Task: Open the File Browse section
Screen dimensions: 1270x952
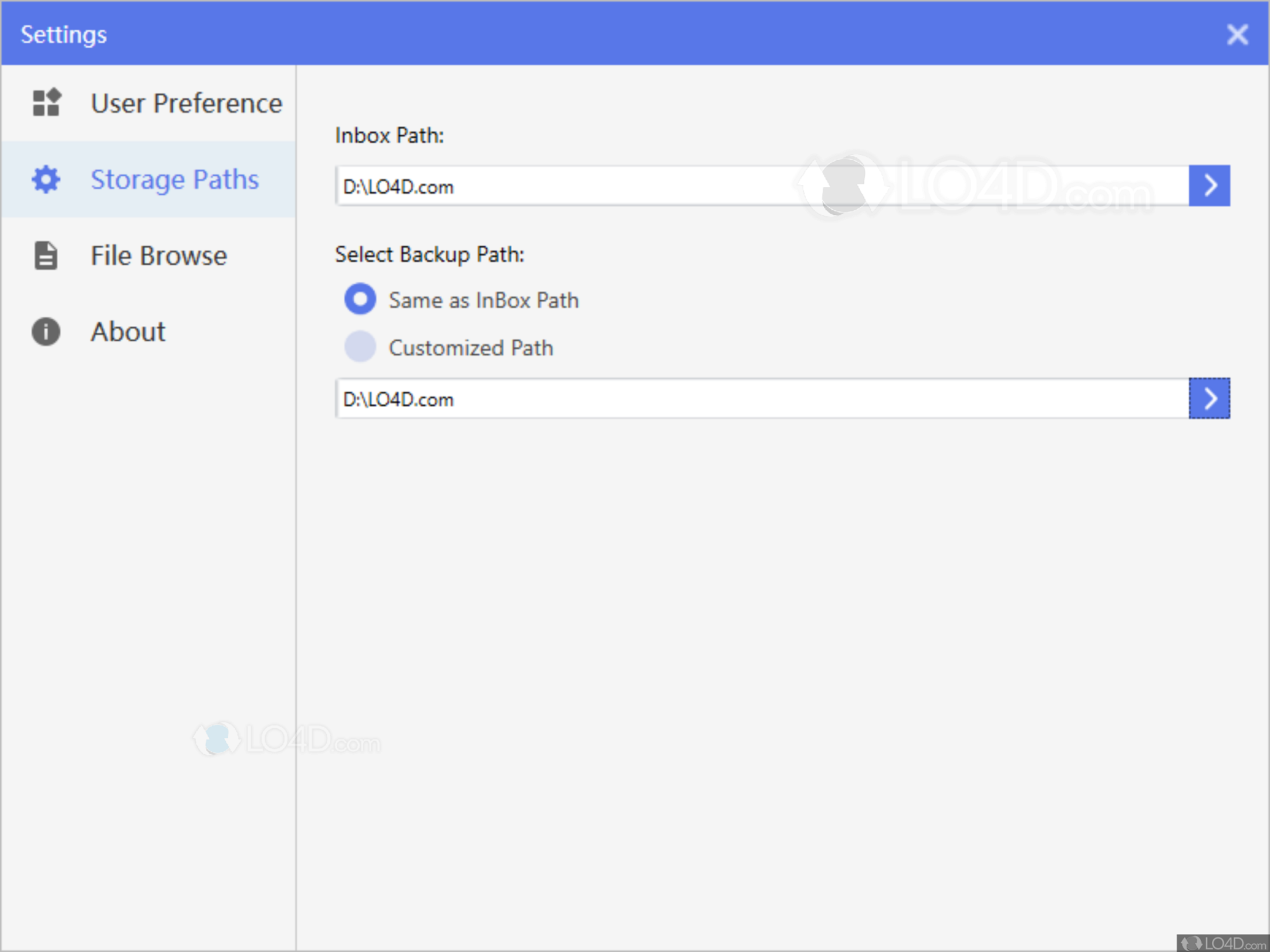Action: point(159,256)
